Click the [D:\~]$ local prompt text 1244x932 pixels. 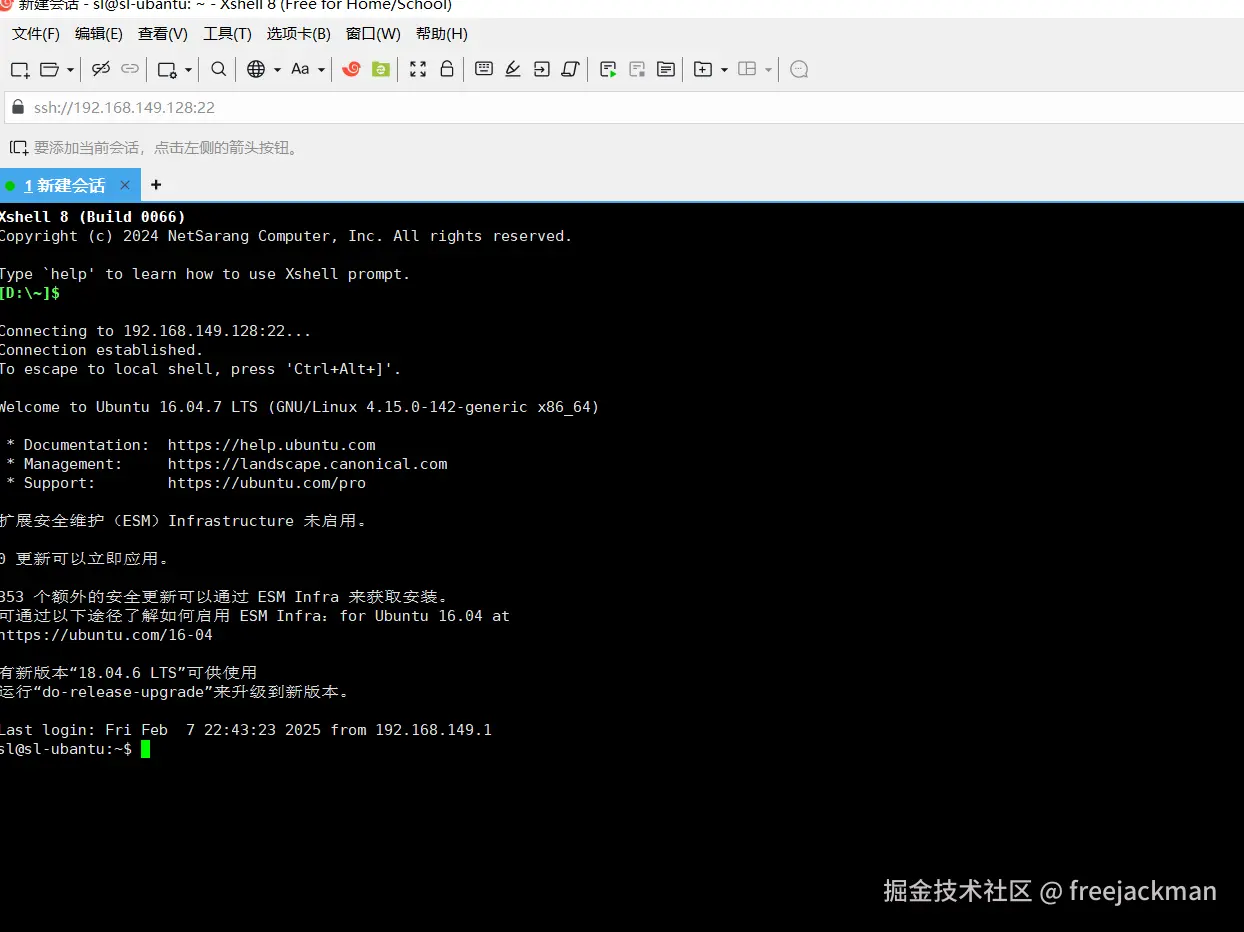click(30, 293)
